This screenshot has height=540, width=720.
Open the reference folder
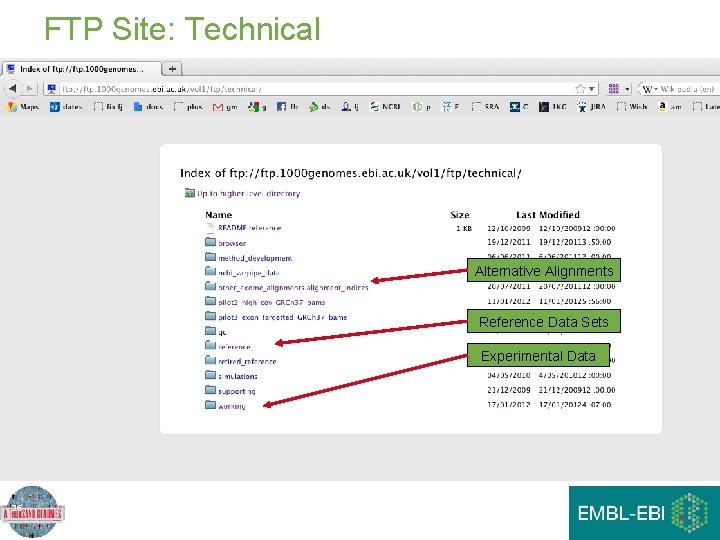pos(234,347)
